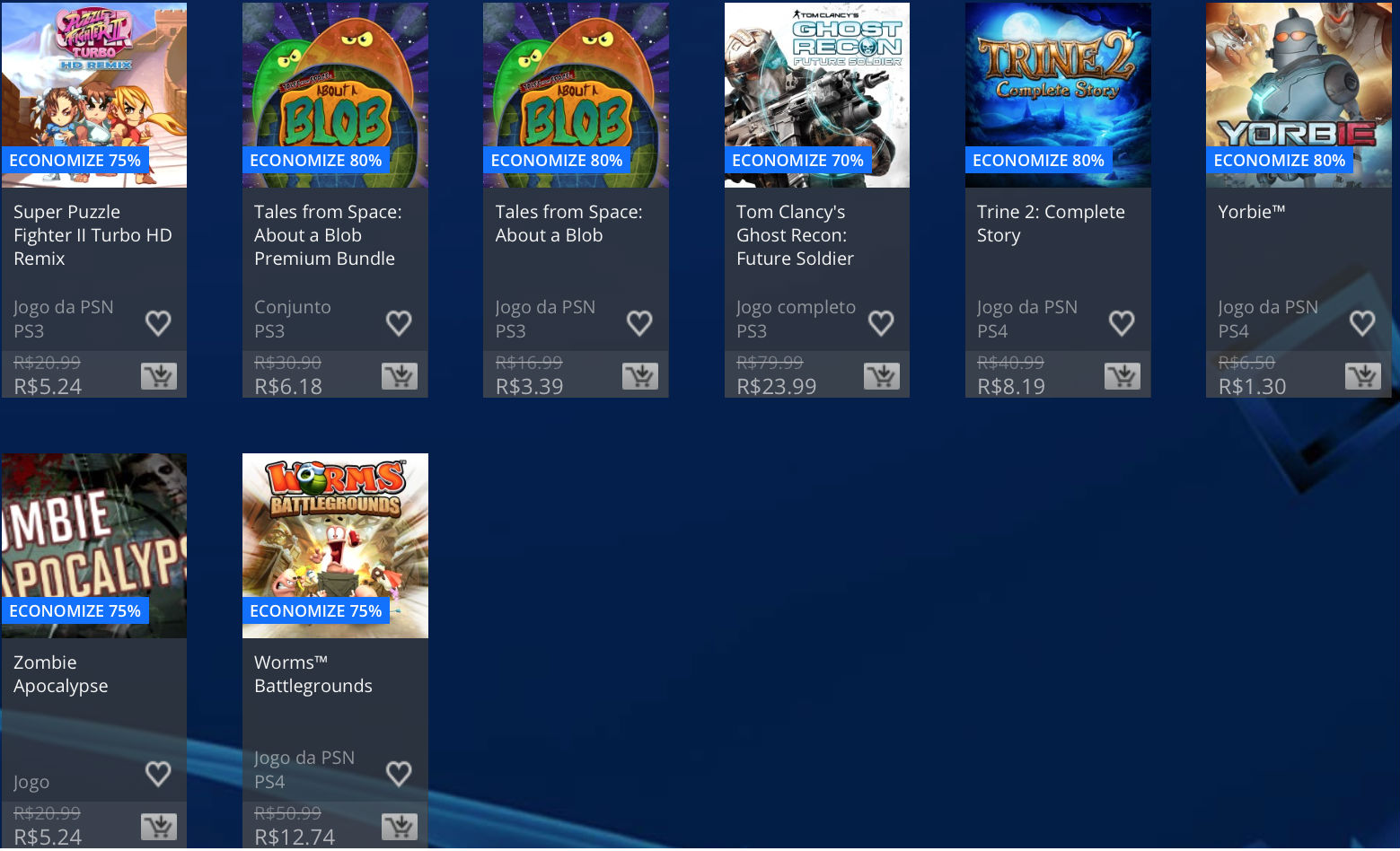Open Tales from Space Premium Bundle title

pos(328,235)
